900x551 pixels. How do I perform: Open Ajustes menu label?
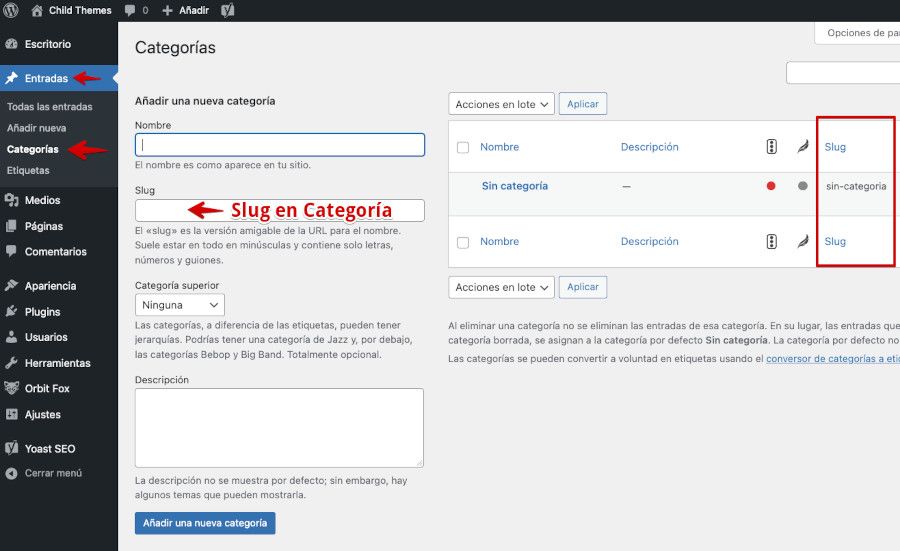coord(42,414)
